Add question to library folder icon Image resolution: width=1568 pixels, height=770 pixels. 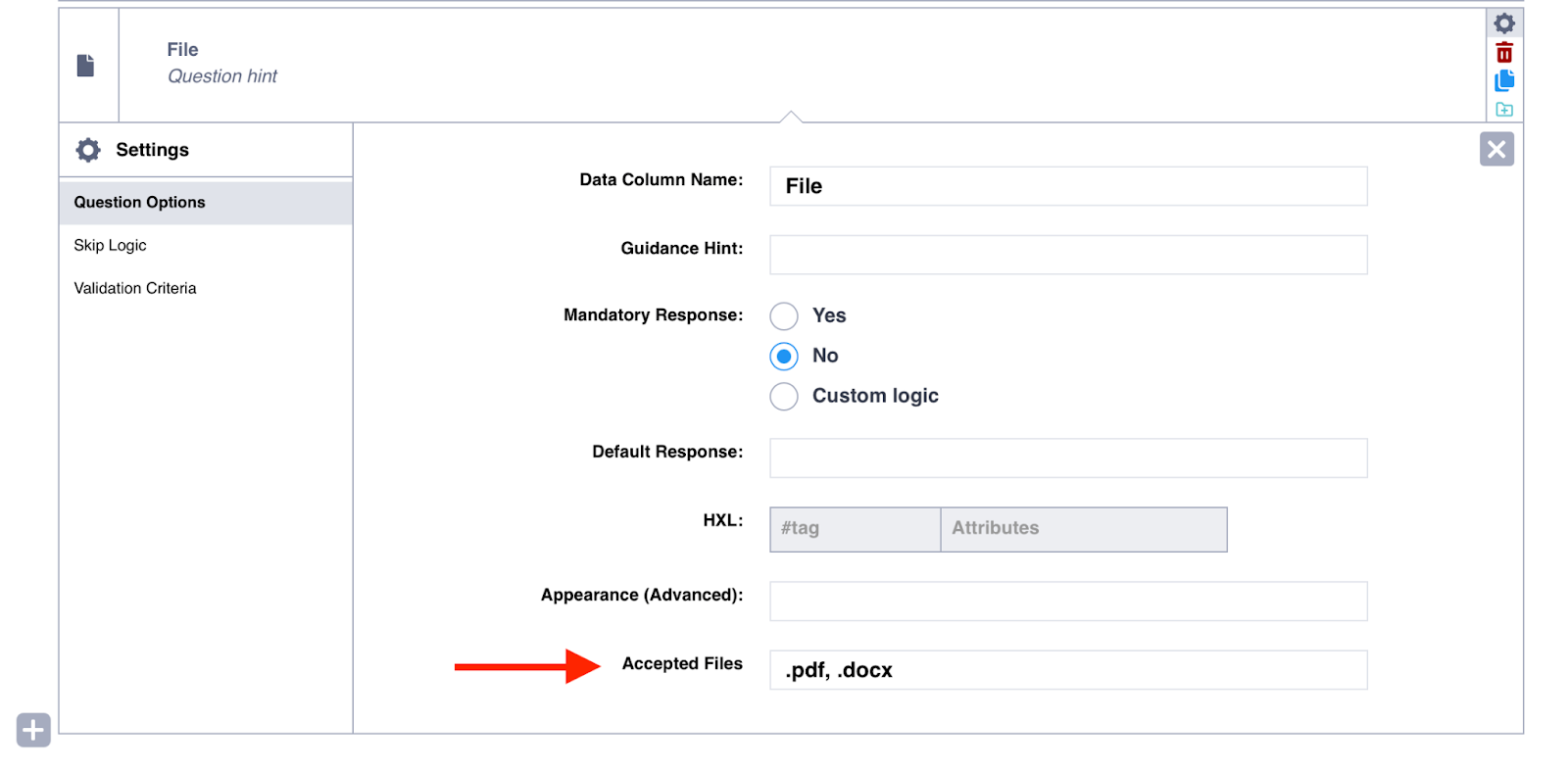click(x=1503, y=110)
